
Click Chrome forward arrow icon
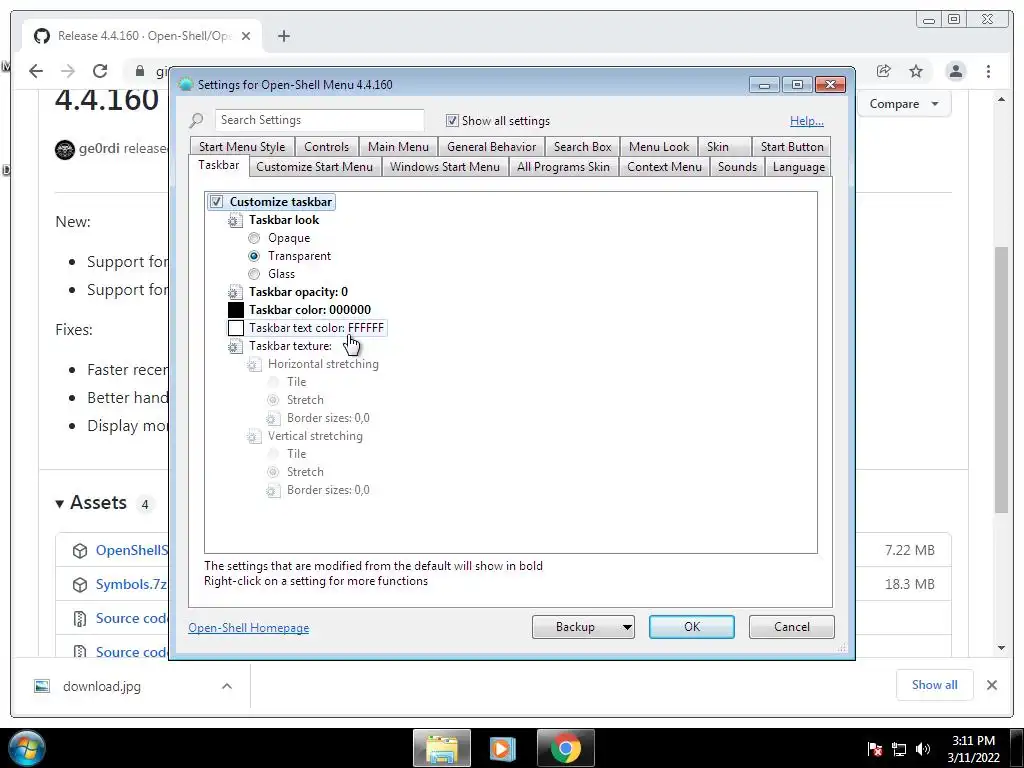pos(67,71)
